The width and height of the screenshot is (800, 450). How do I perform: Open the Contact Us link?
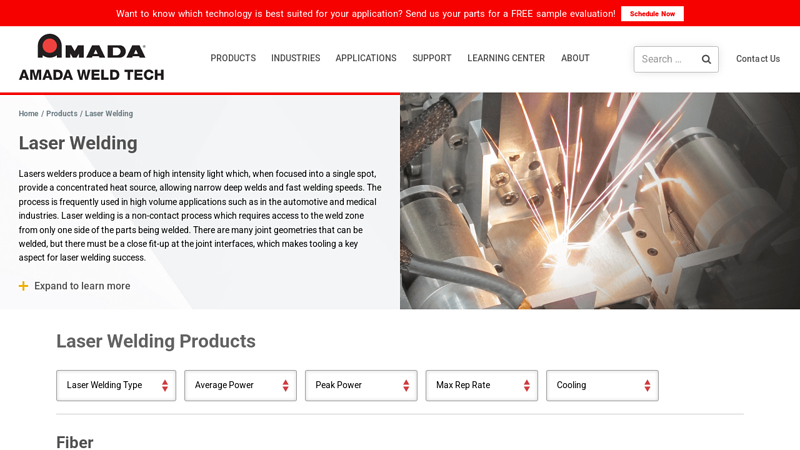[758, 59]
